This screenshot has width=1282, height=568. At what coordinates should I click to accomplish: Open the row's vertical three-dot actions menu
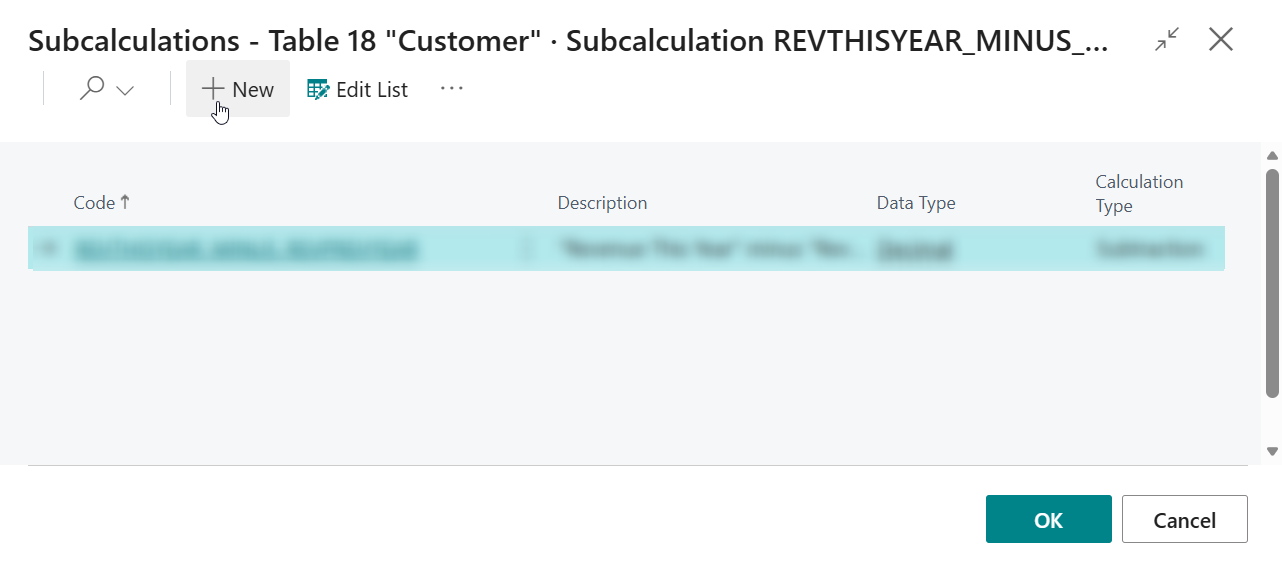[x=528, y=250]
